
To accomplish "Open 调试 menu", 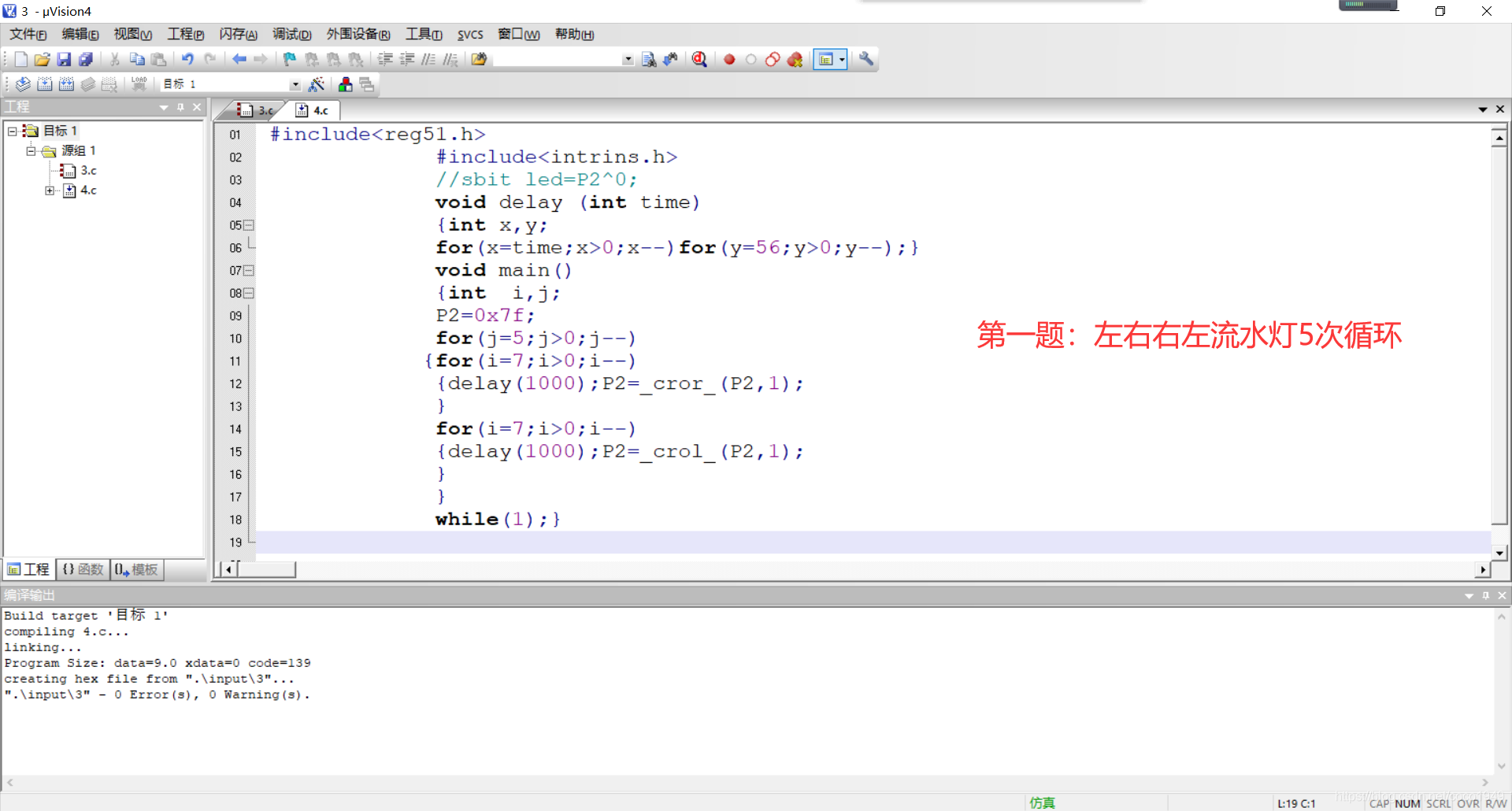I will coord(291,34).
